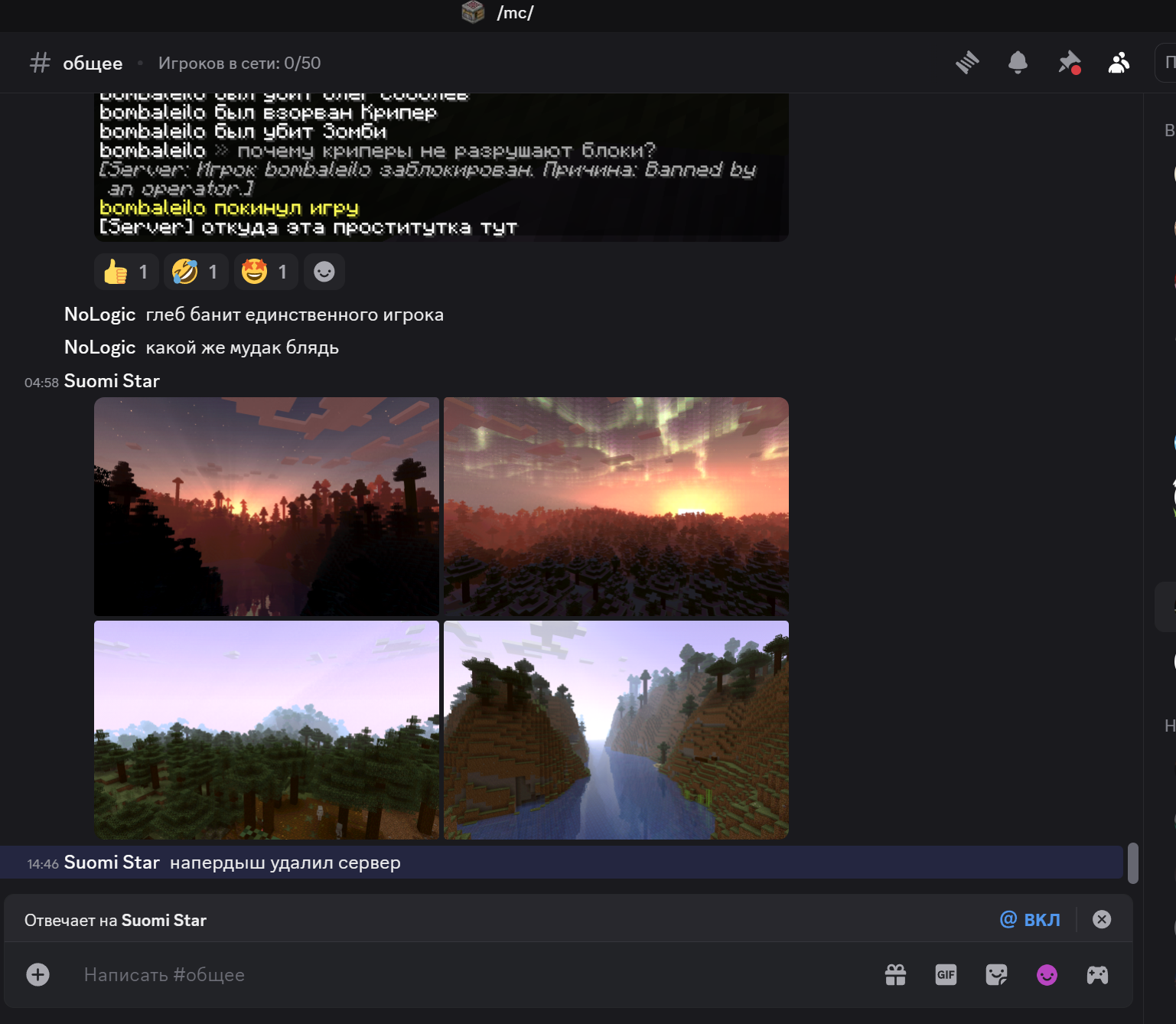Open the emoji picker
The width and height of the screenshot is (1176, 1024).
(1047, 974)
